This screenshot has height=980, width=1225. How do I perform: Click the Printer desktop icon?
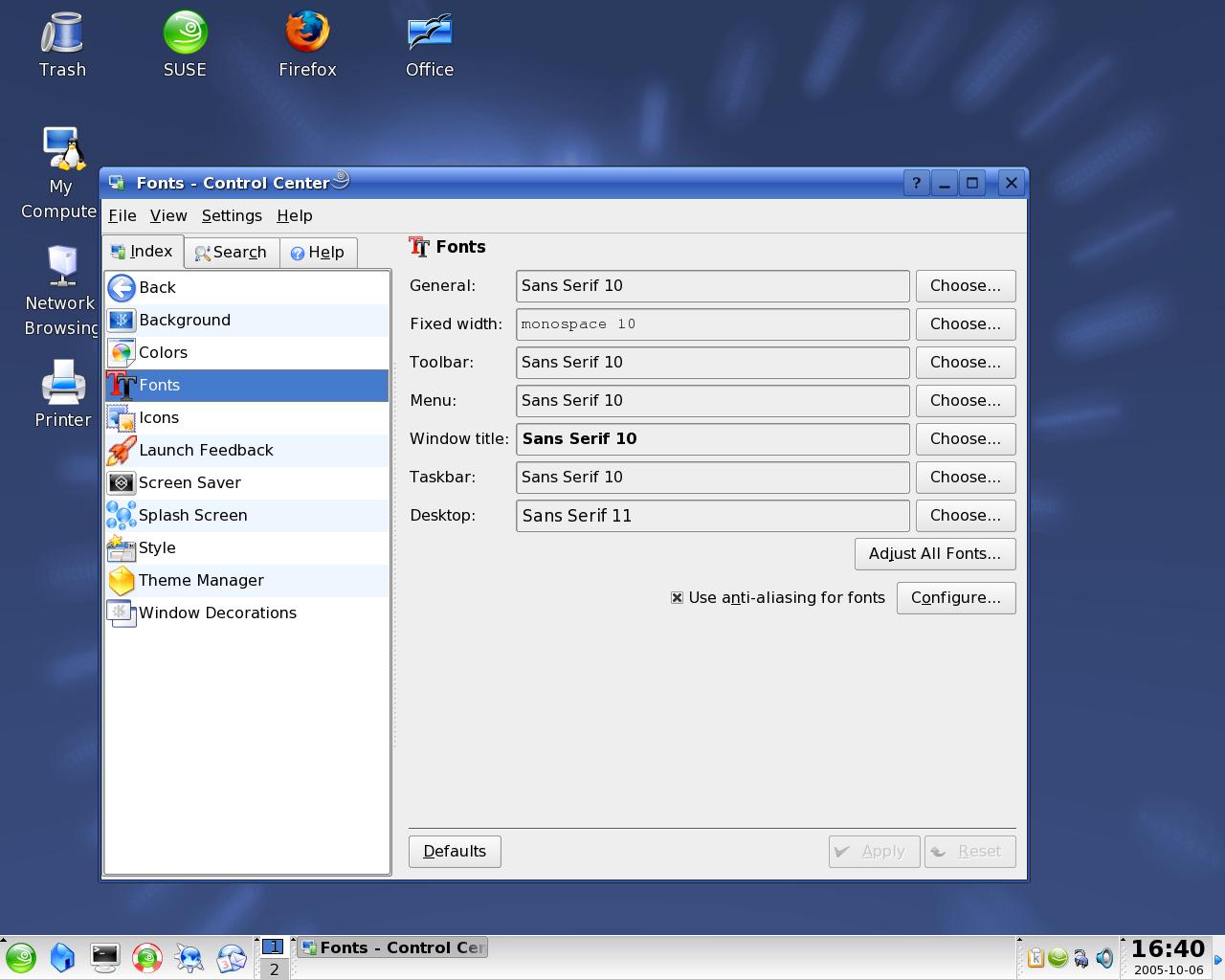coord(62,393)
